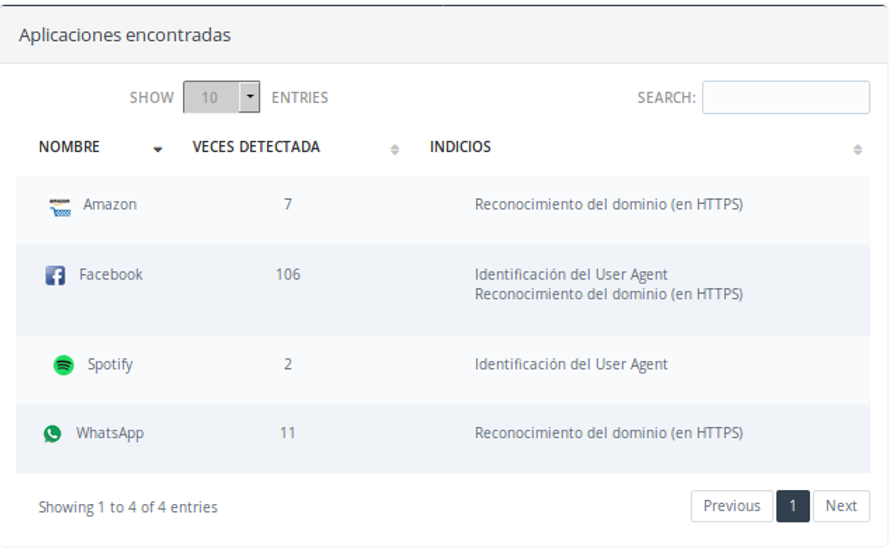Image resolution: width=896 pixels, height=550 pixels.
Task: Click the Spotify logo icon
Action: pyautogui.click(x=63, y=365)
